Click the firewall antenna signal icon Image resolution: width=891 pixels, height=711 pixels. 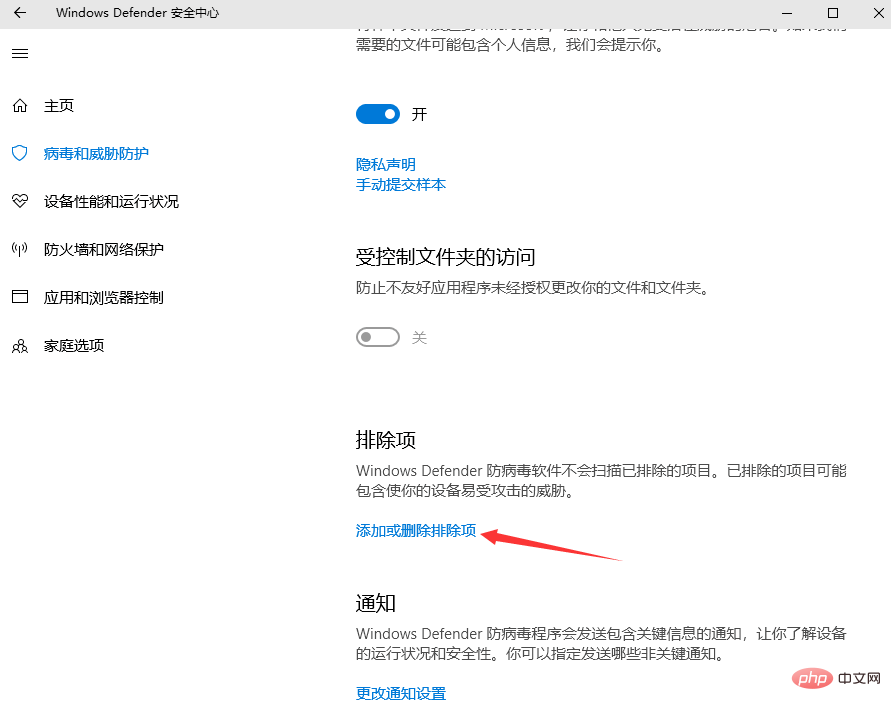pyautogui.click(x=20, y=249)
